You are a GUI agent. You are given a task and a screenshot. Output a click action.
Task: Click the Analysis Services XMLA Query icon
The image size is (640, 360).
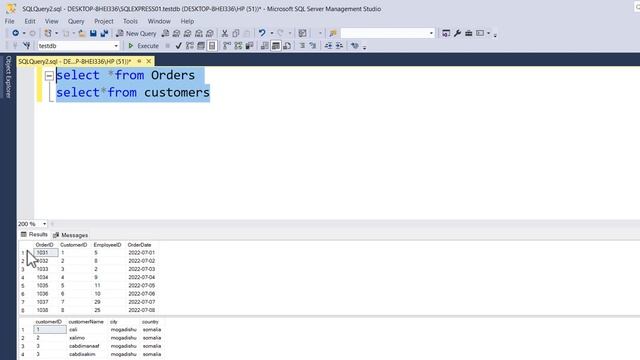(199, 33)
